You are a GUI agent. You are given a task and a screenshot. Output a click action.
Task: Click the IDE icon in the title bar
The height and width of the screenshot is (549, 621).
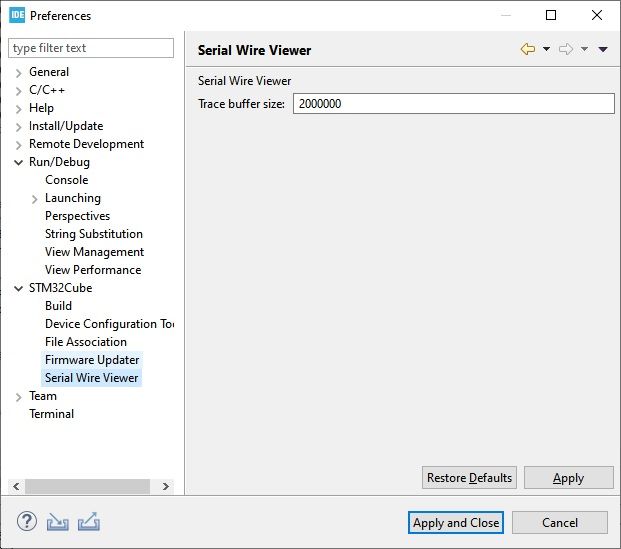tap(17, 15)
